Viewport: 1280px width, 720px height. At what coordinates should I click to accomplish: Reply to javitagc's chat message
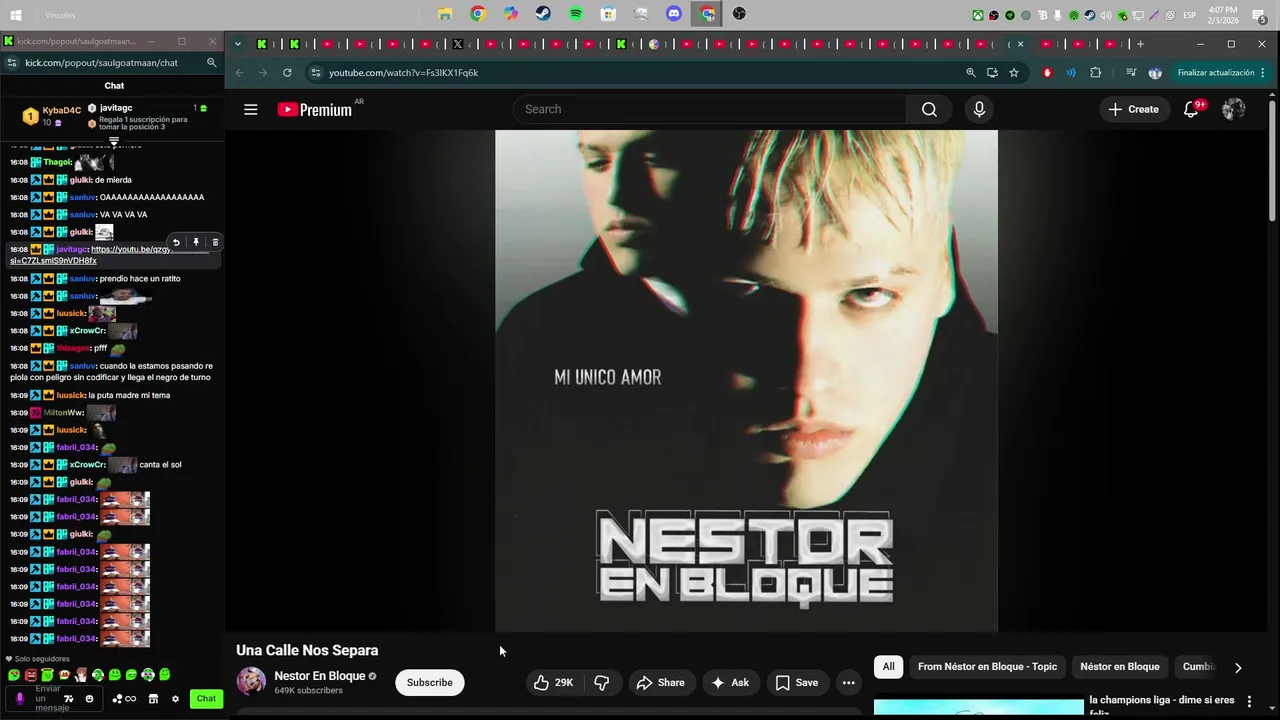point(176,242)
